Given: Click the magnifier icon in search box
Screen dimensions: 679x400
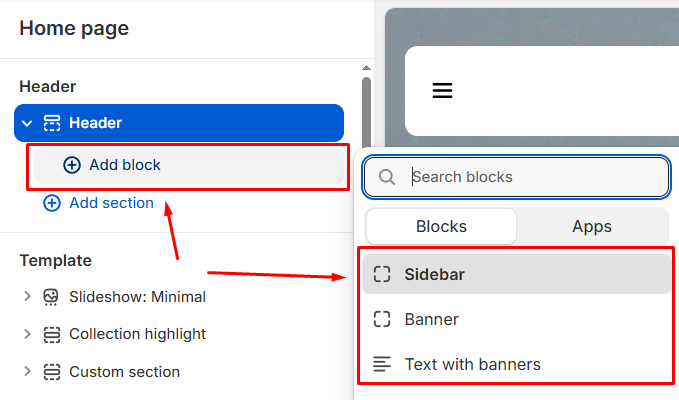Looking at the screenshot, I should 387,177.
